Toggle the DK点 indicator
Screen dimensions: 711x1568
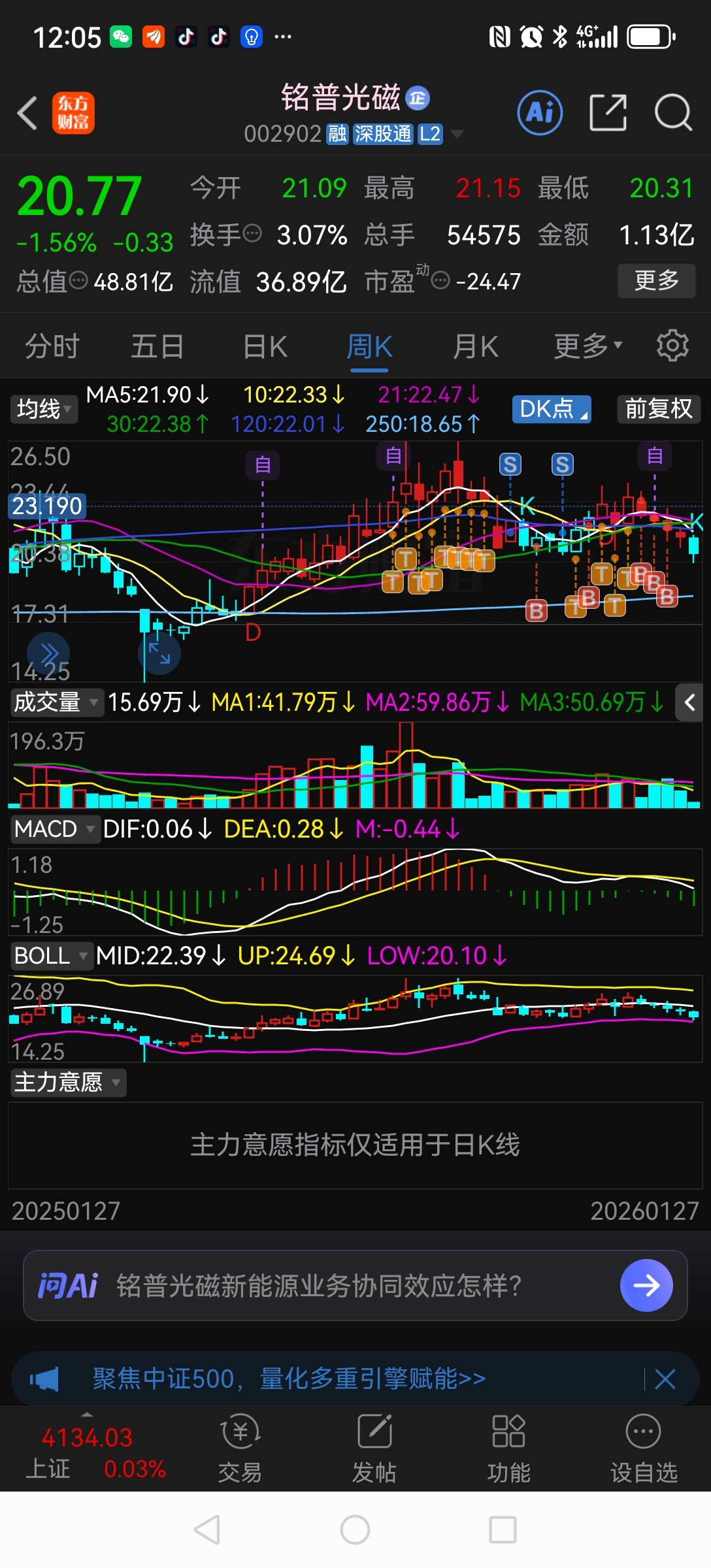[552, 409]
